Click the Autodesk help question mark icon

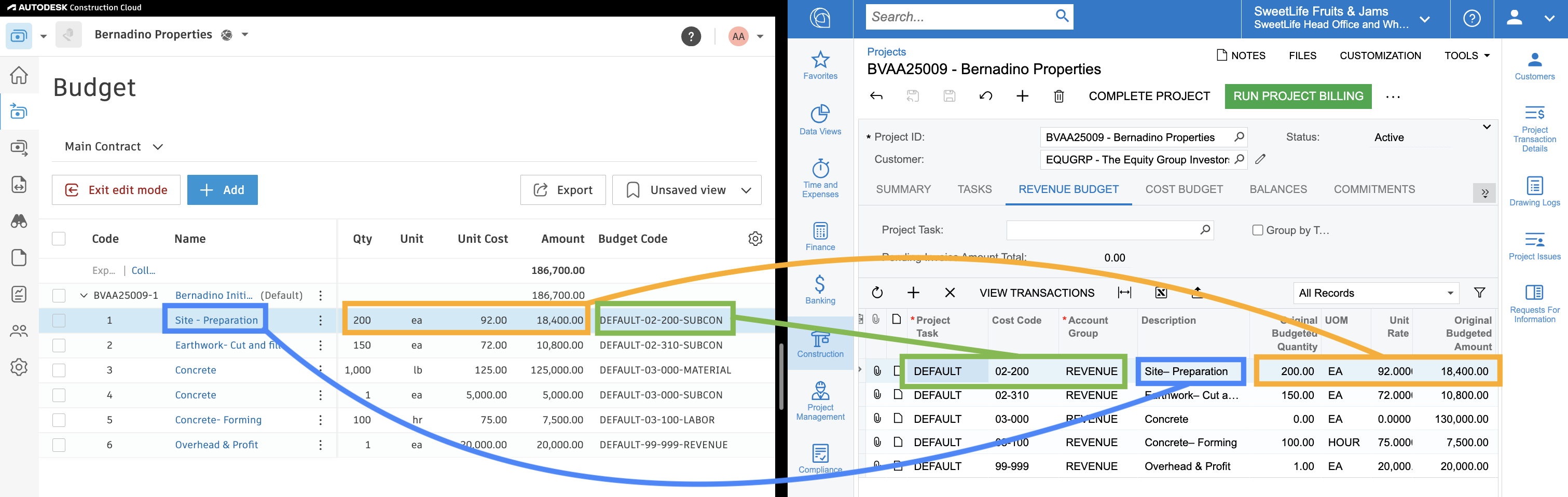coord(691,36)
